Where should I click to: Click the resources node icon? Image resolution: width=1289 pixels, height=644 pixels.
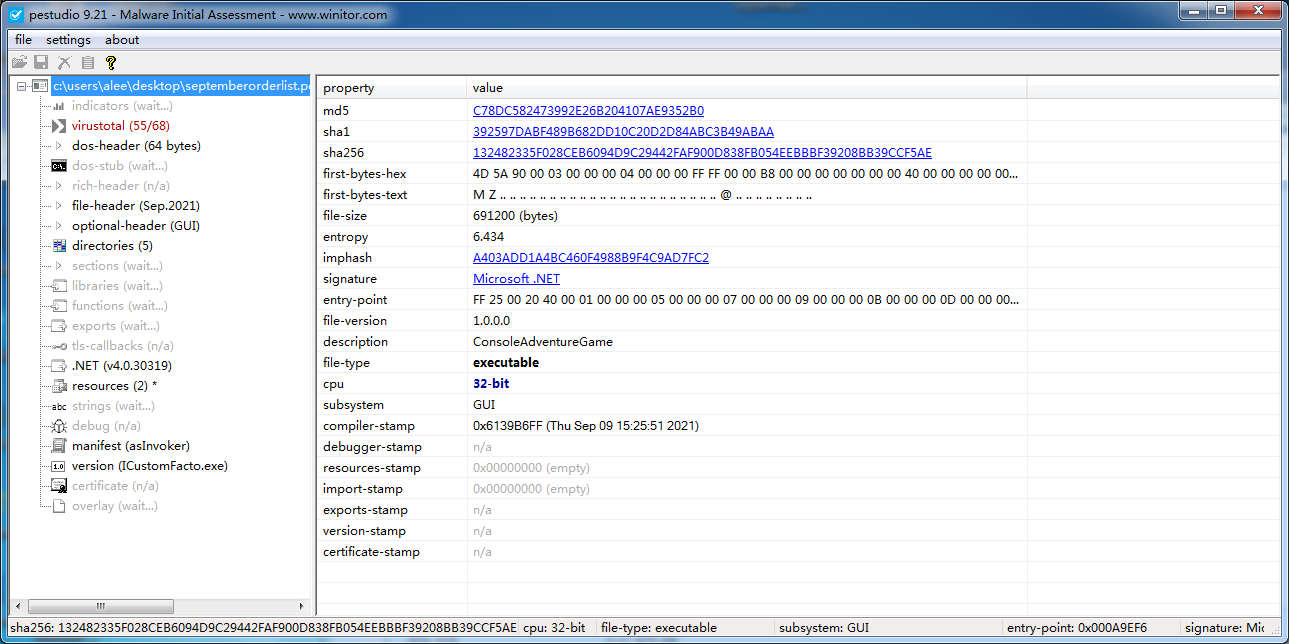(59, 386)
